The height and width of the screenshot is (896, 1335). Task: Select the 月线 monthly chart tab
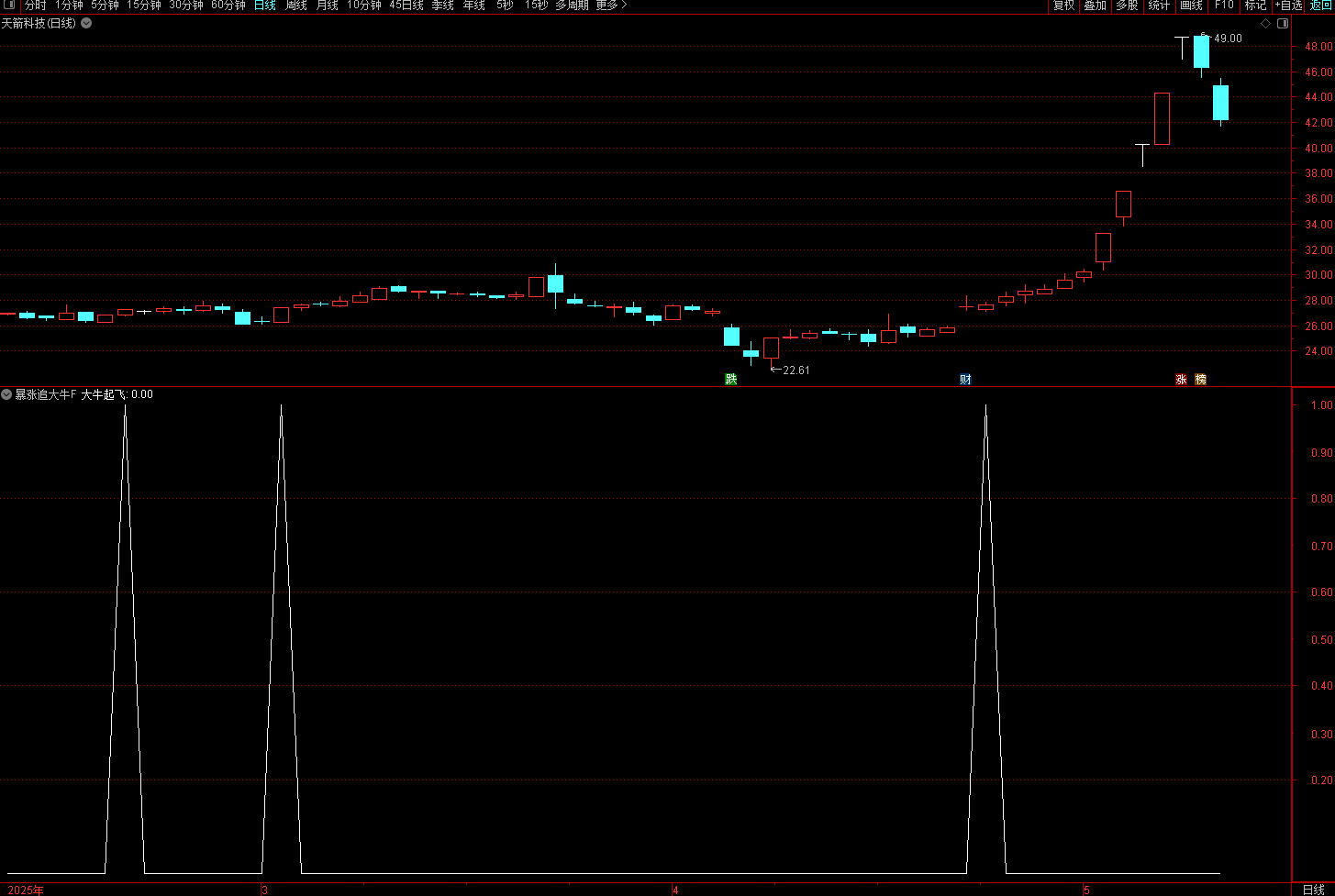(x=328, y=6)
